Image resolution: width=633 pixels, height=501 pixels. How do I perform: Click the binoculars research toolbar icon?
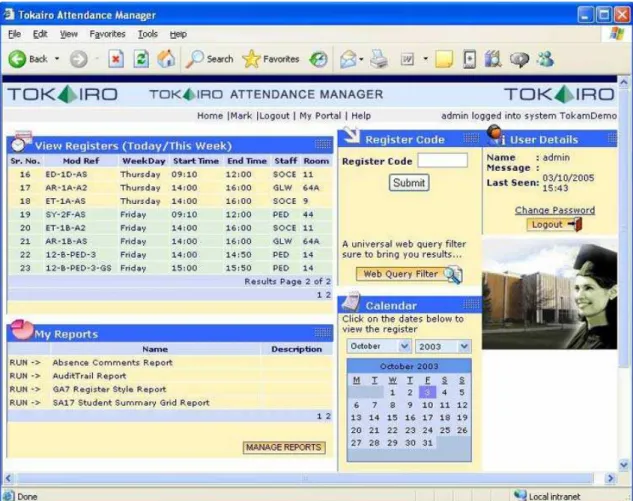(x=493, y=59)
